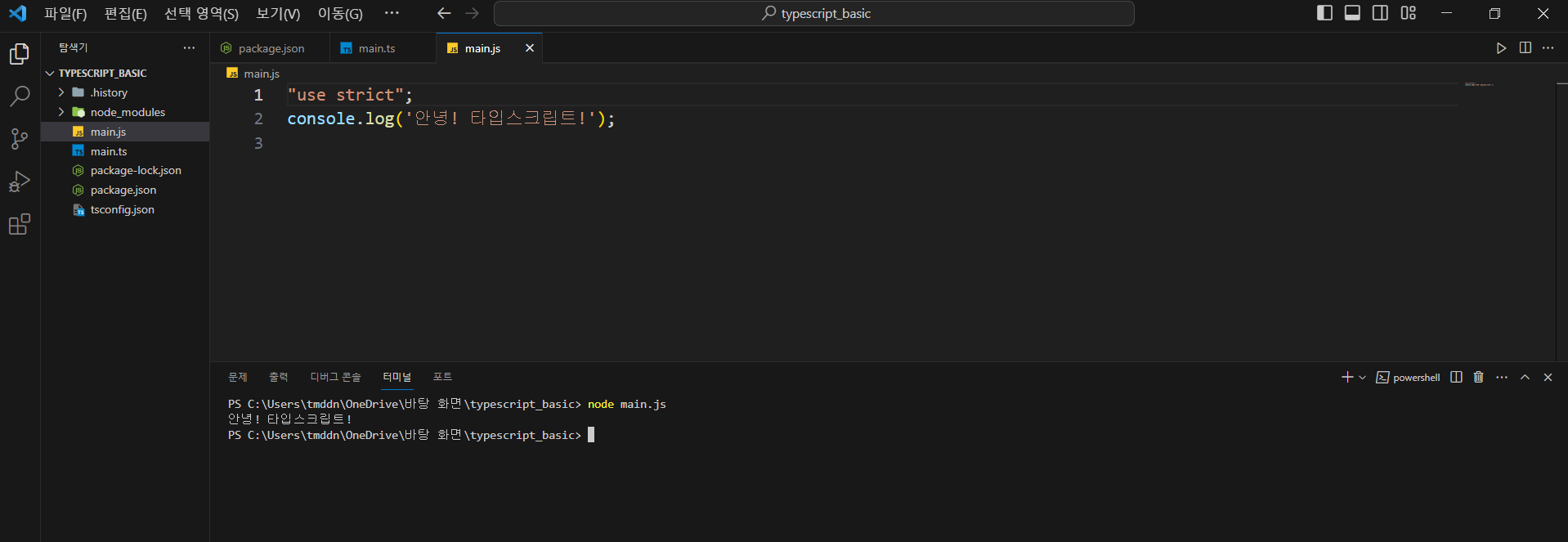Go forward with the right arrow
The image size is (1568, 542).
click(x=473, y=13)
